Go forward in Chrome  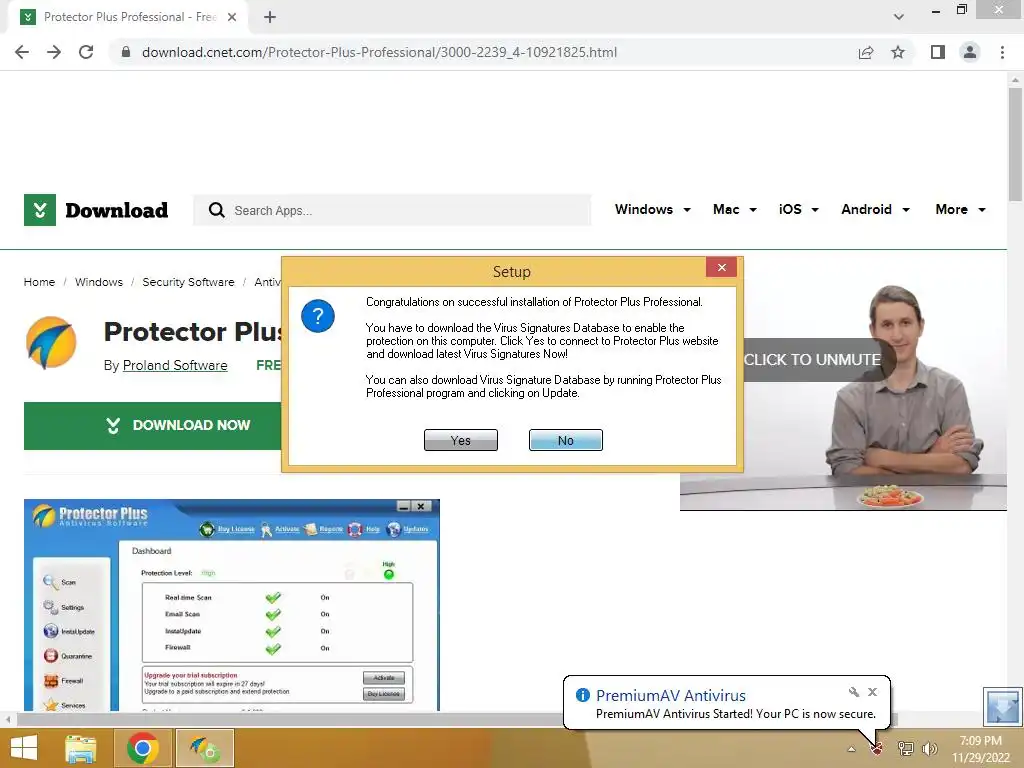[x=54, y=52]
